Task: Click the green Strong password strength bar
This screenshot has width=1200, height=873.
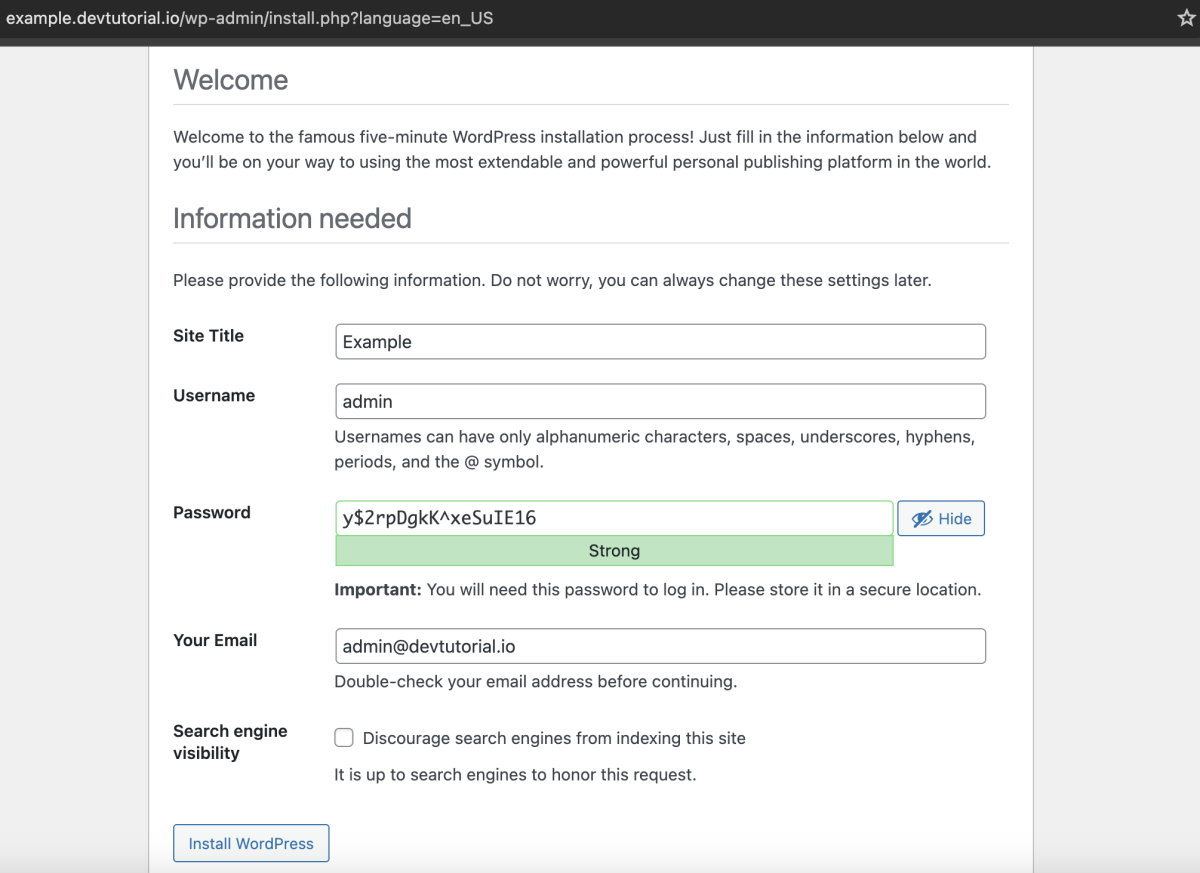Action: pyautogui.click(x=614, y=551)
